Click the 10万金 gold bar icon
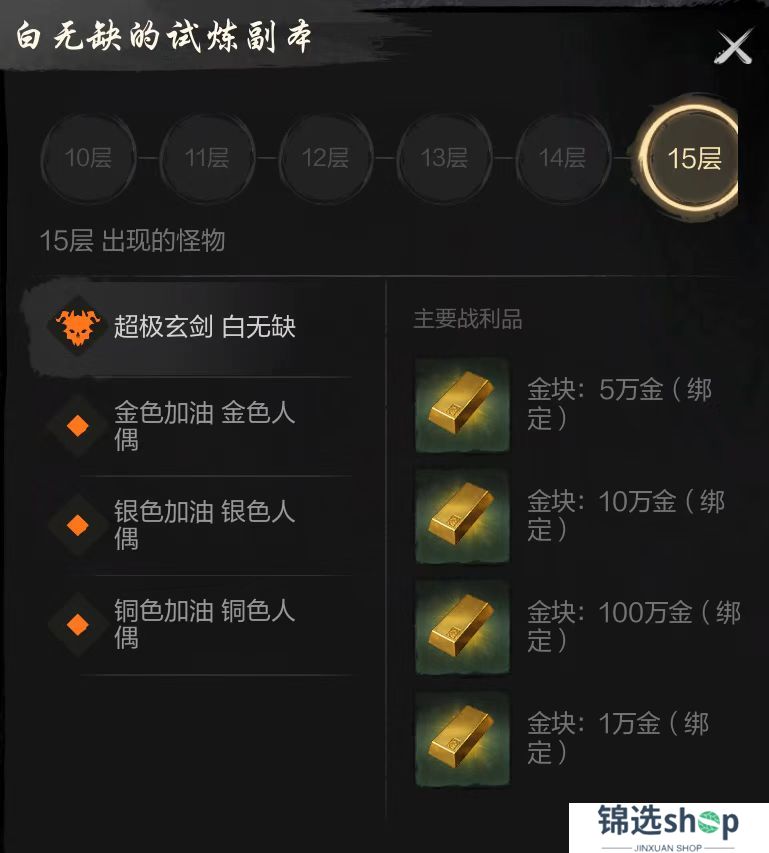The image size is (769, 853). pyautogui.click(x=462, y=516)
